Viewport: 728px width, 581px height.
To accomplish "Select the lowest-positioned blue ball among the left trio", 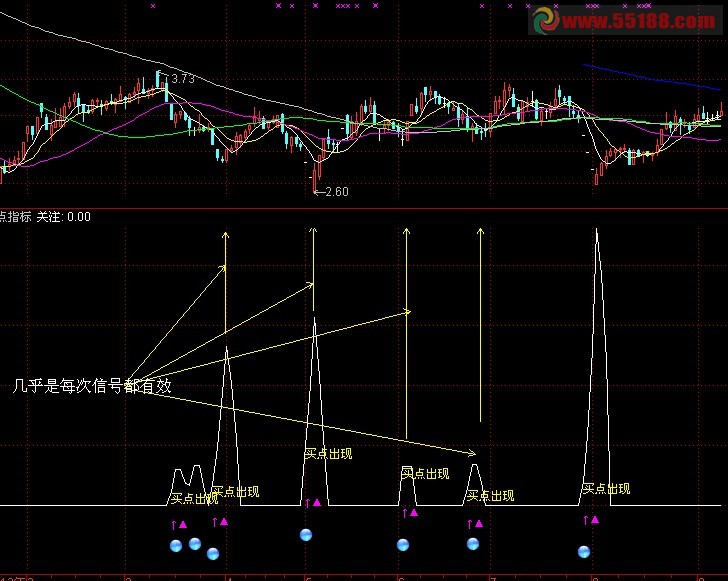I will click(x=213, y=554).
